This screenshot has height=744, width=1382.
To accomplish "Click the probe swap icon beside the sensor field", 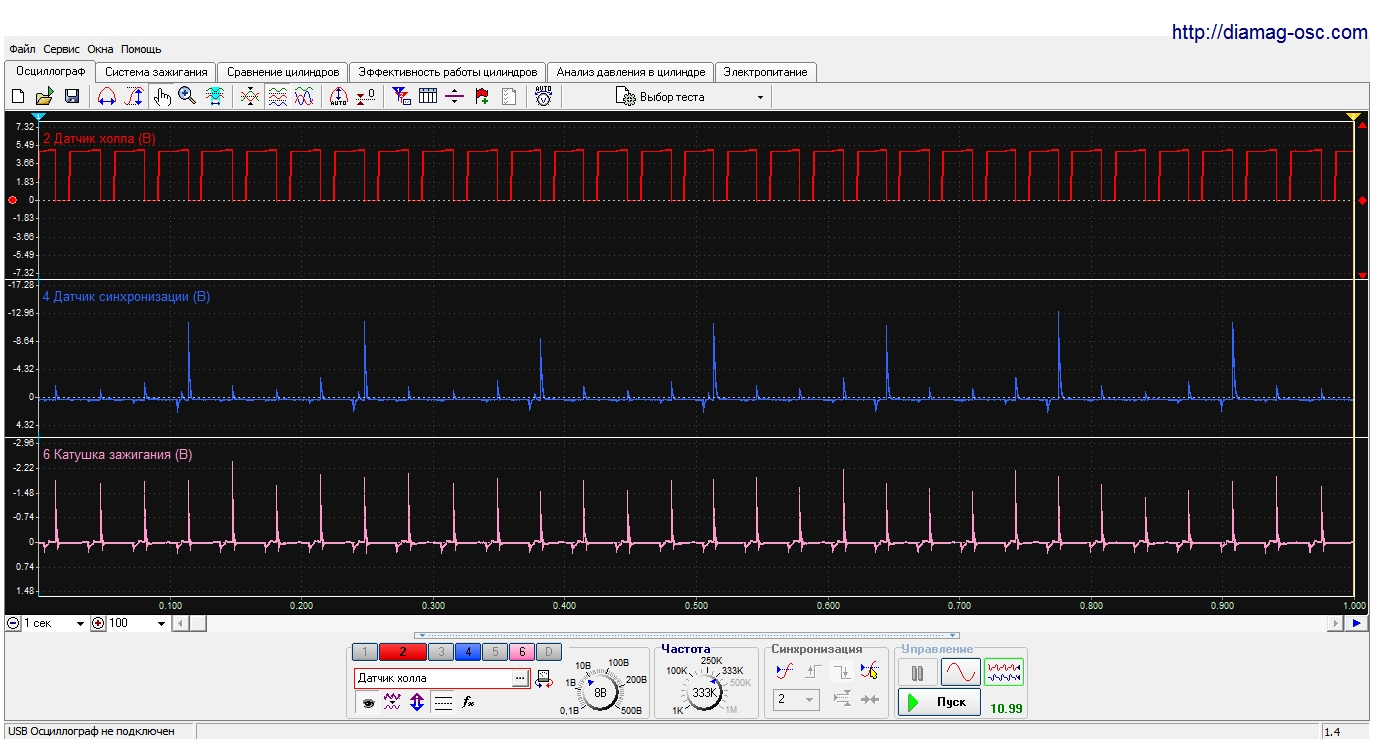I will [544, 679].
